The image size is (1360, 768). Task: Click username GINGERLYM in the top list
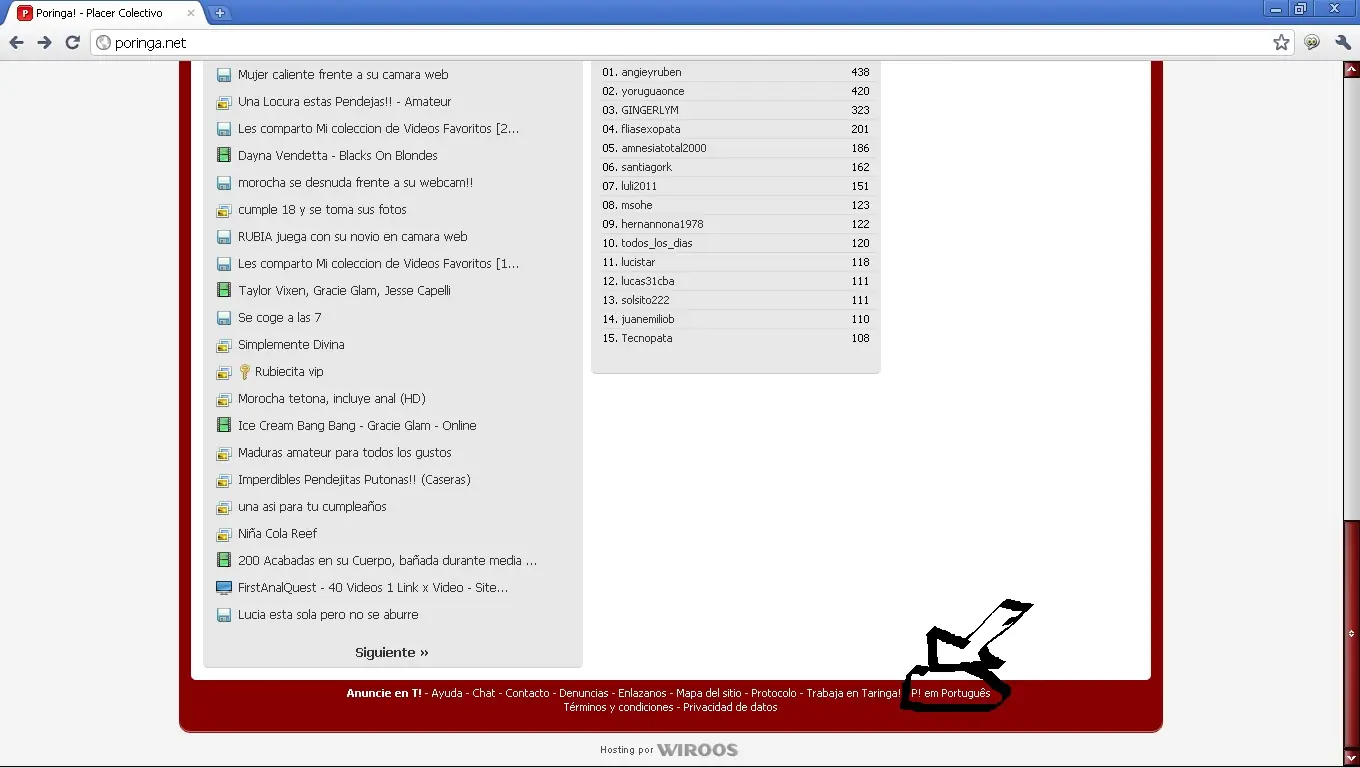650,110
